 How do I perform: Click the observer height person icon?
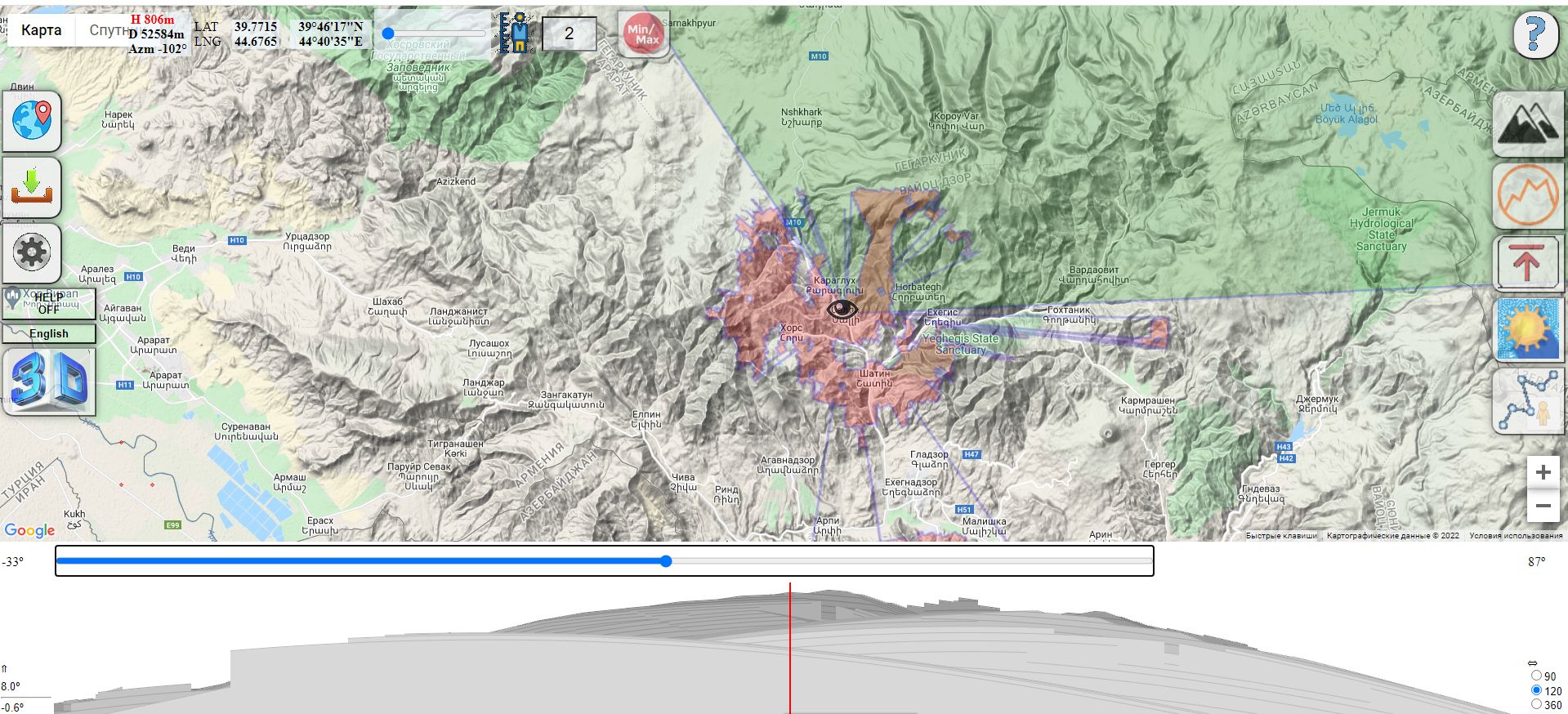[x=515, y=33]
